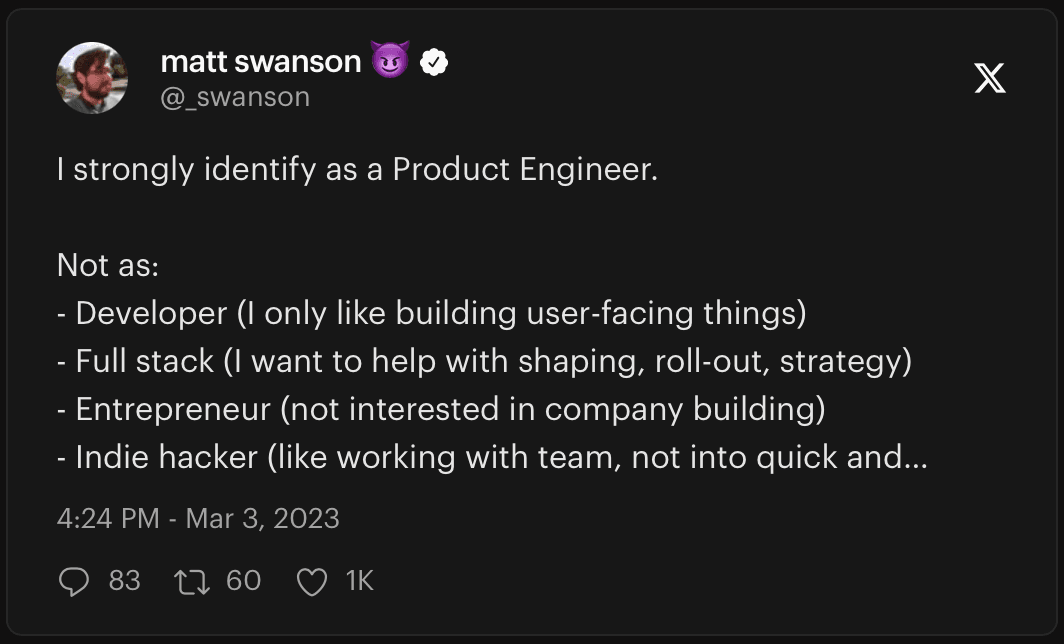Click the 1K likes count
Viewport: 1064px width, 644px height.
point(359,581)
